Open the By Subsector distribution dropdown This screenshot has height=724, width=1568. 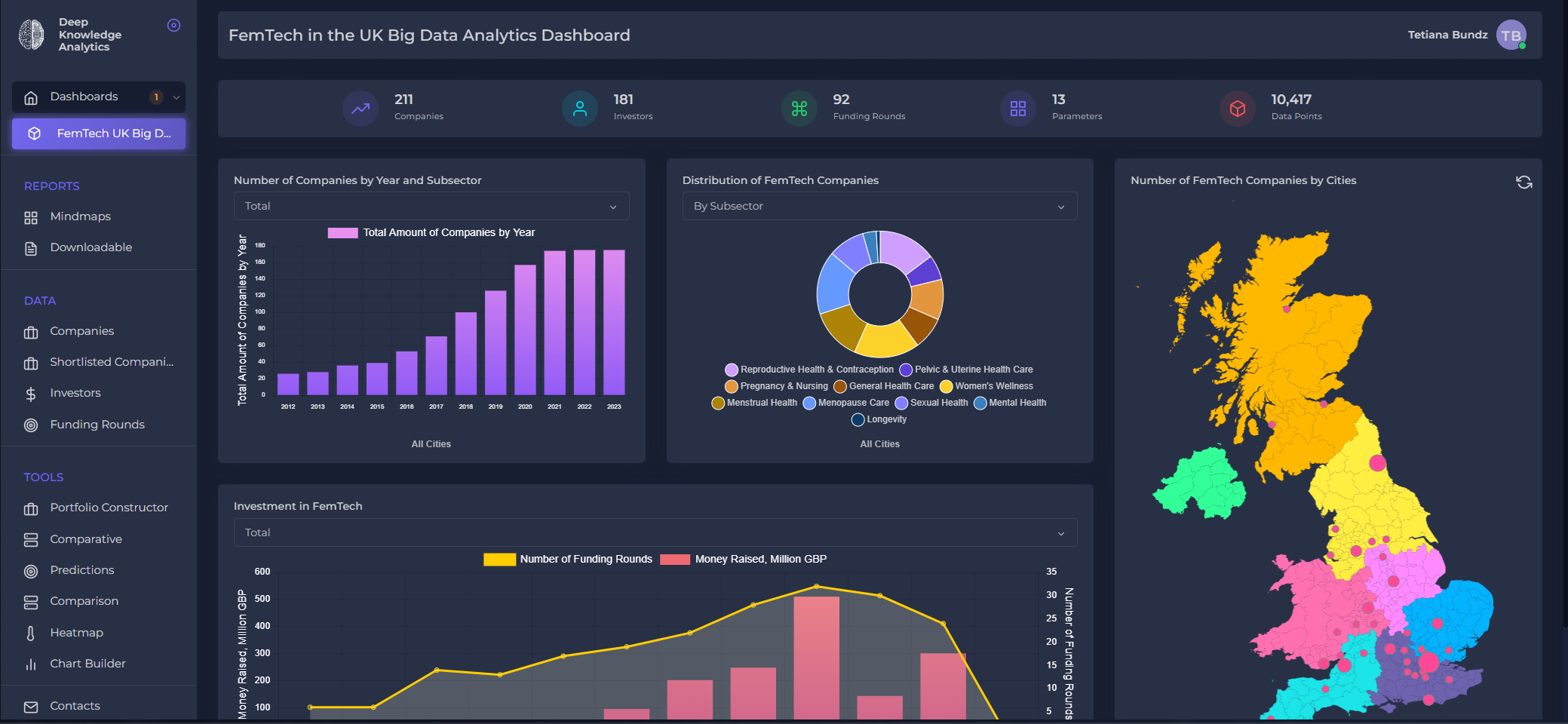879,206
